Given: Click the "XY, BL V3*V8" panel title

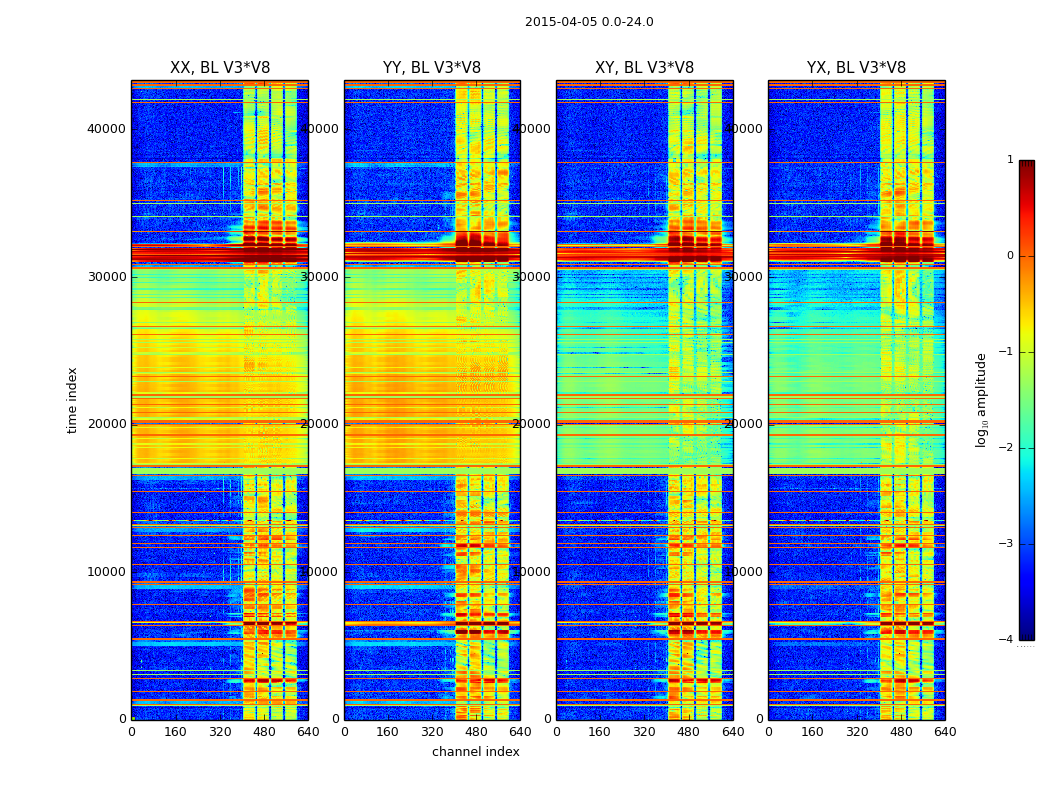Looking at the screenshot, I should click(644, 68).
